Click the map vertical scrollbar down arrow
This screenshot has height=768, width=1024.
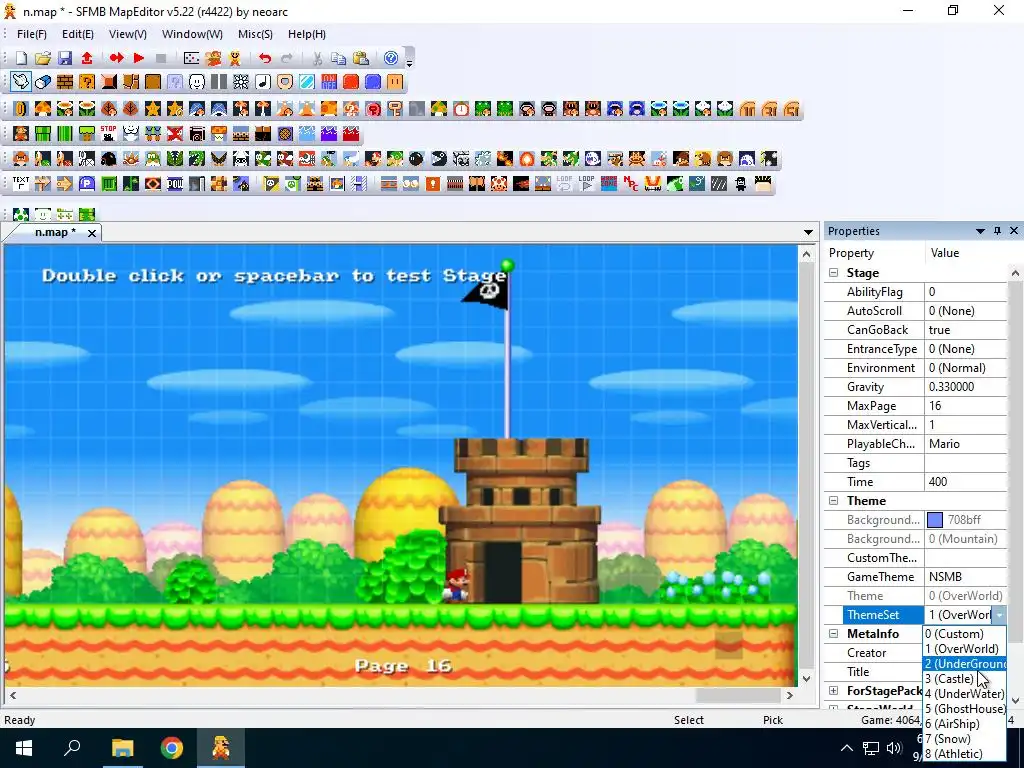pos(807,679)
